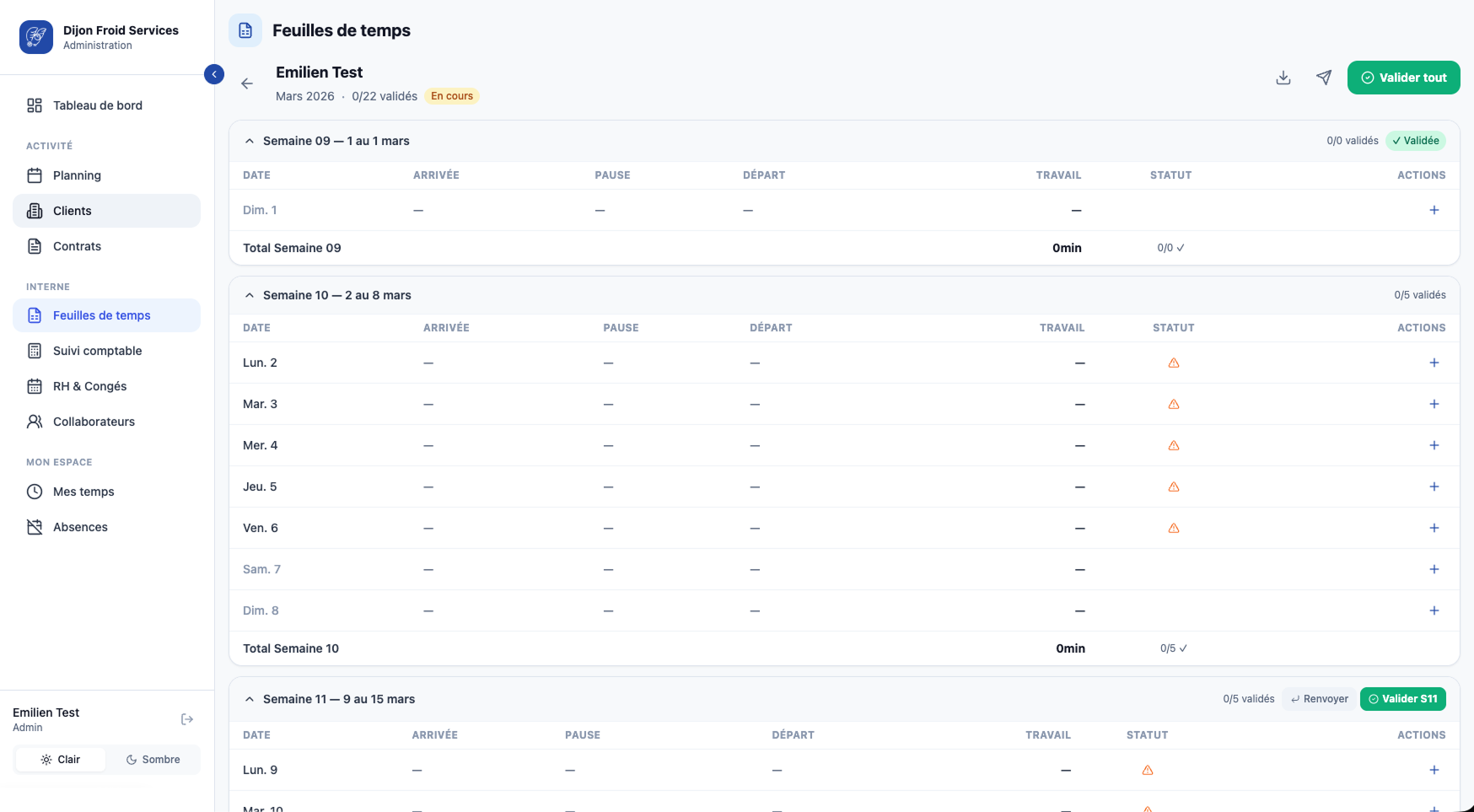Add a time entry for Dim. 8
This screenshot has width=1474, height=812.
point(1434,610)
